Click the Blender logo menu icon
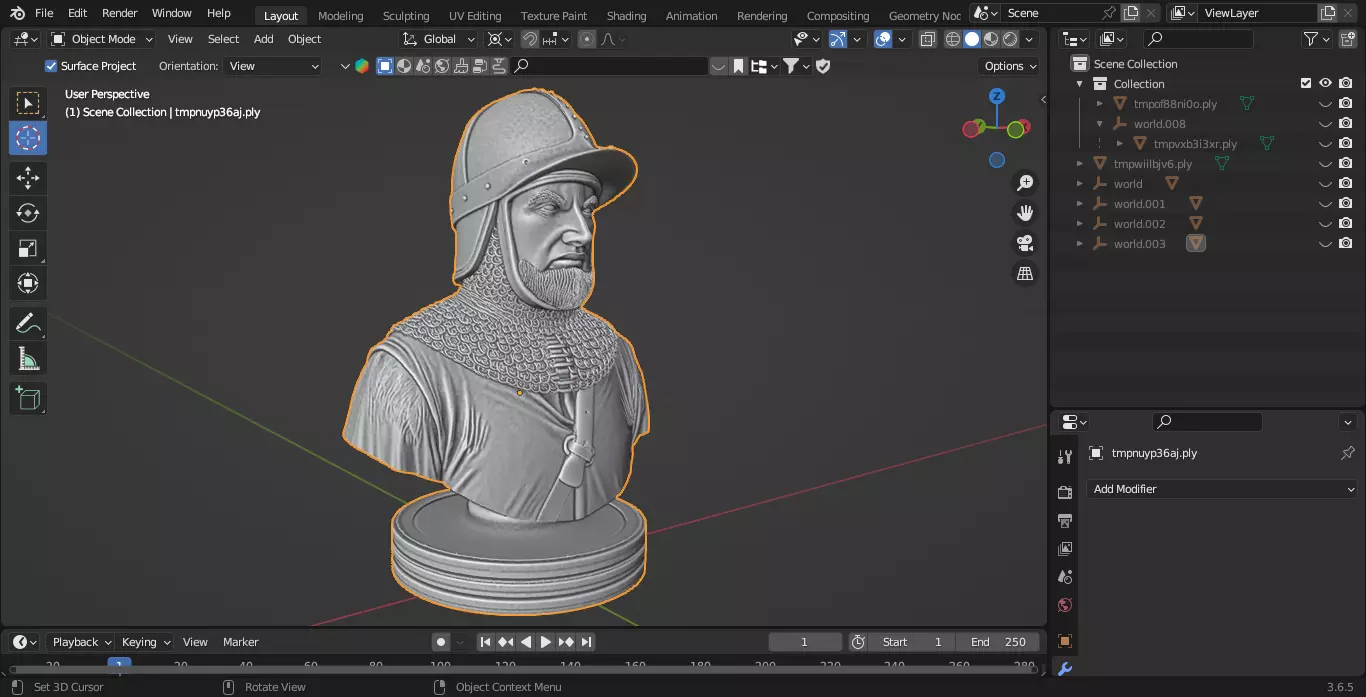Screen dimensions: 1366x697 [17, 13]
